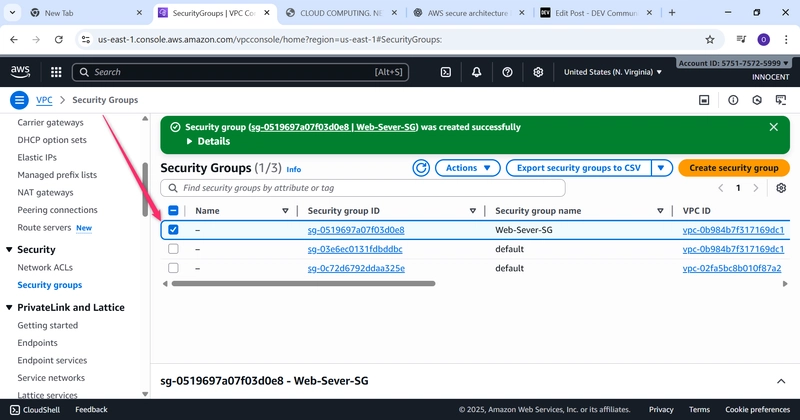Bookmark this page with the star
The image size is (800, 420).
pyautogui.click(x=710, y=39)
